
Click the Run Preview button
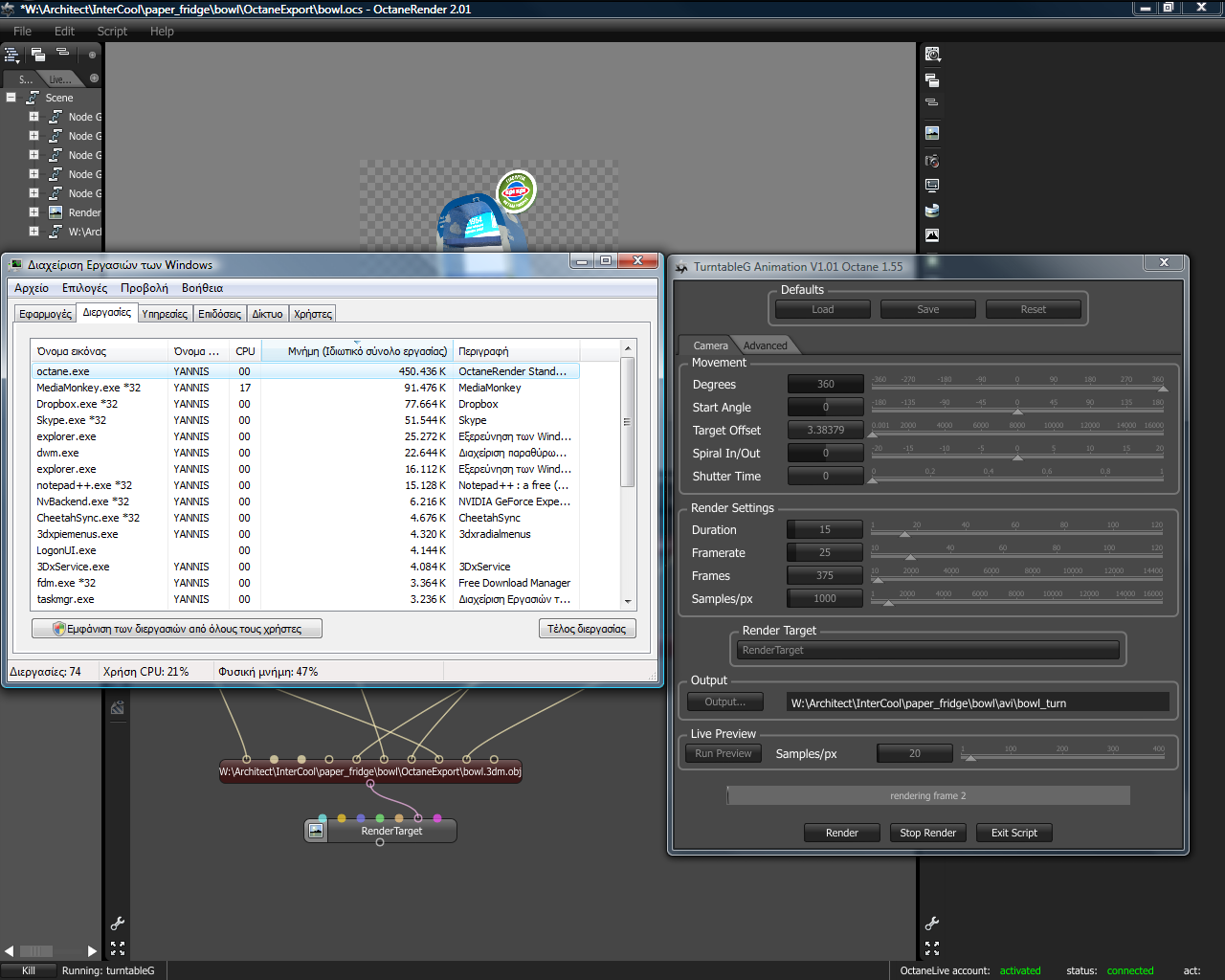point(724,753)
